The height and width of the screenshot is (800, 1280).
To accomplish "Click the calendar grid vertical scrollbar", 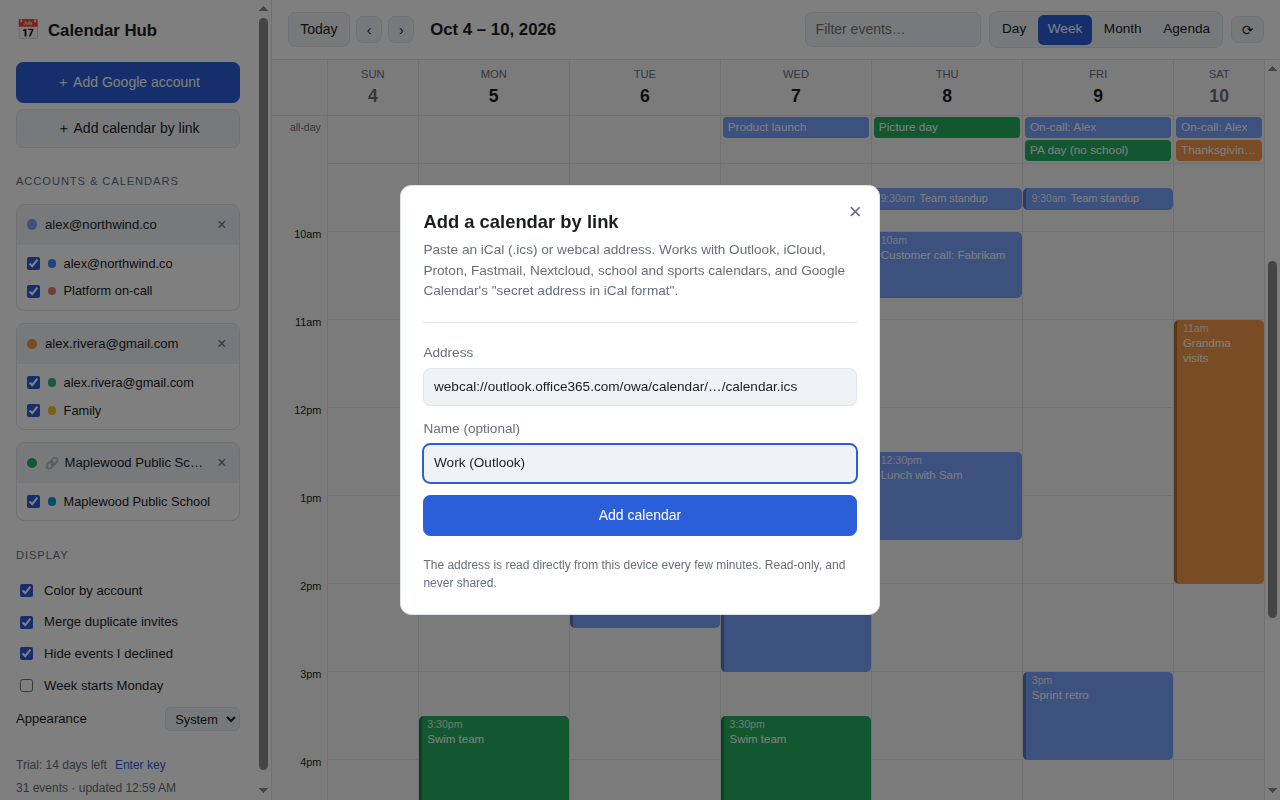I will [x=1272, y=439].
